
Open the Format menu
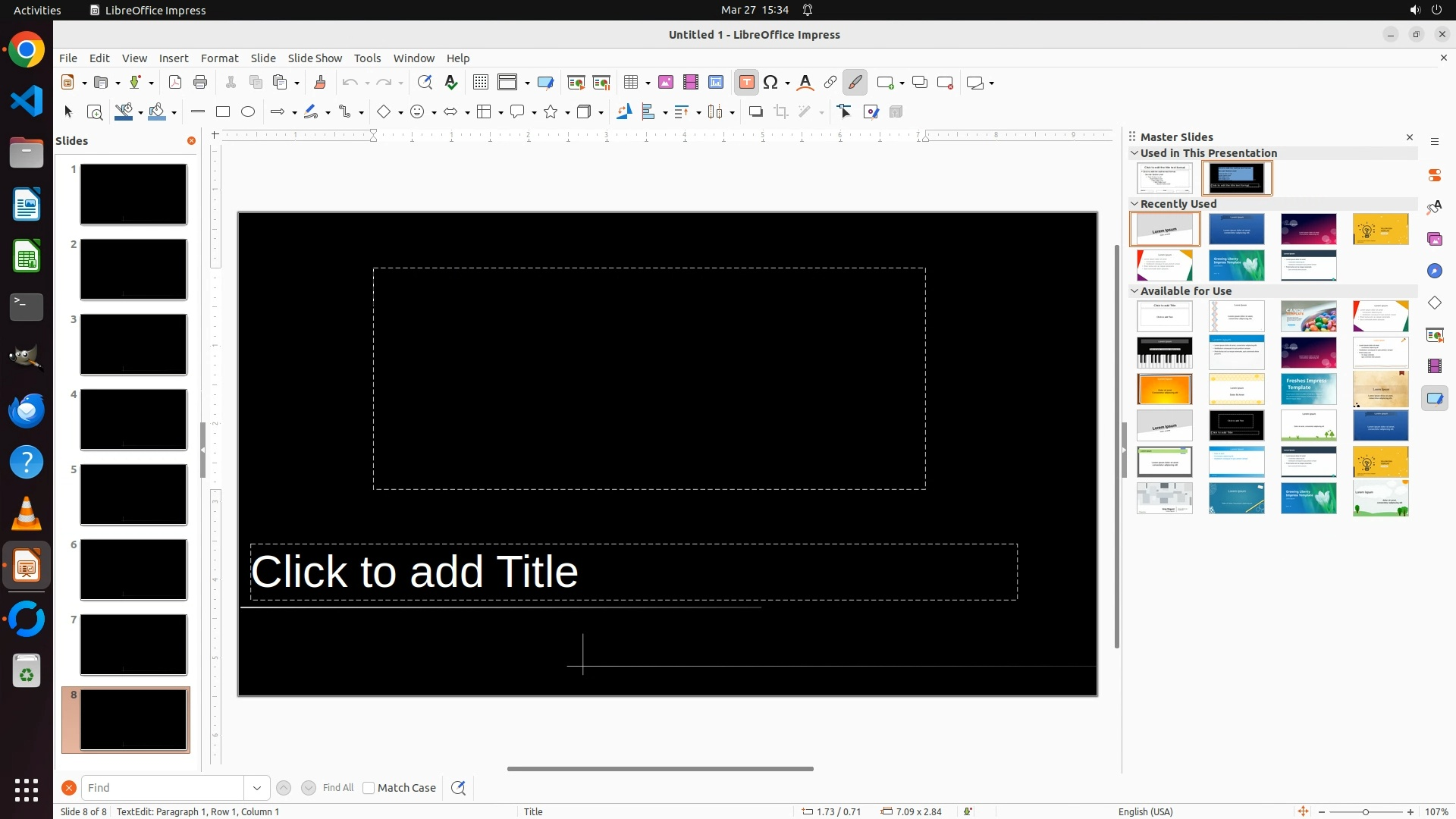pyautogui.click(x=219, y=58)
